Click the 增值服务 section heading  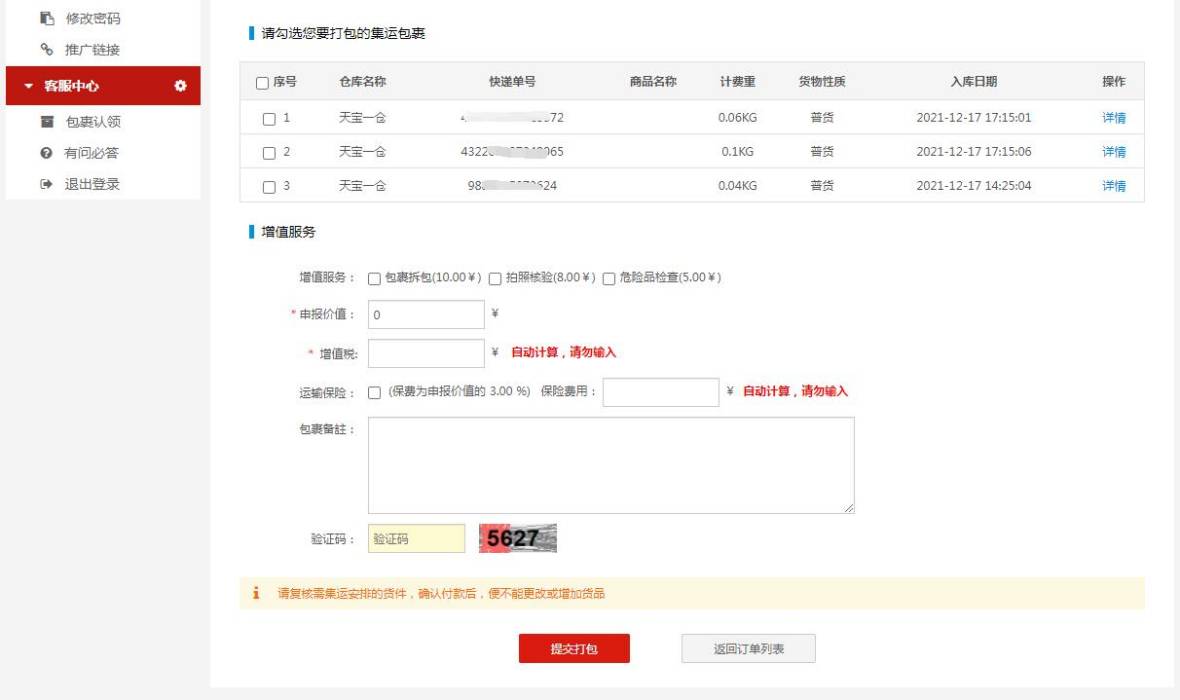point(288,232)
